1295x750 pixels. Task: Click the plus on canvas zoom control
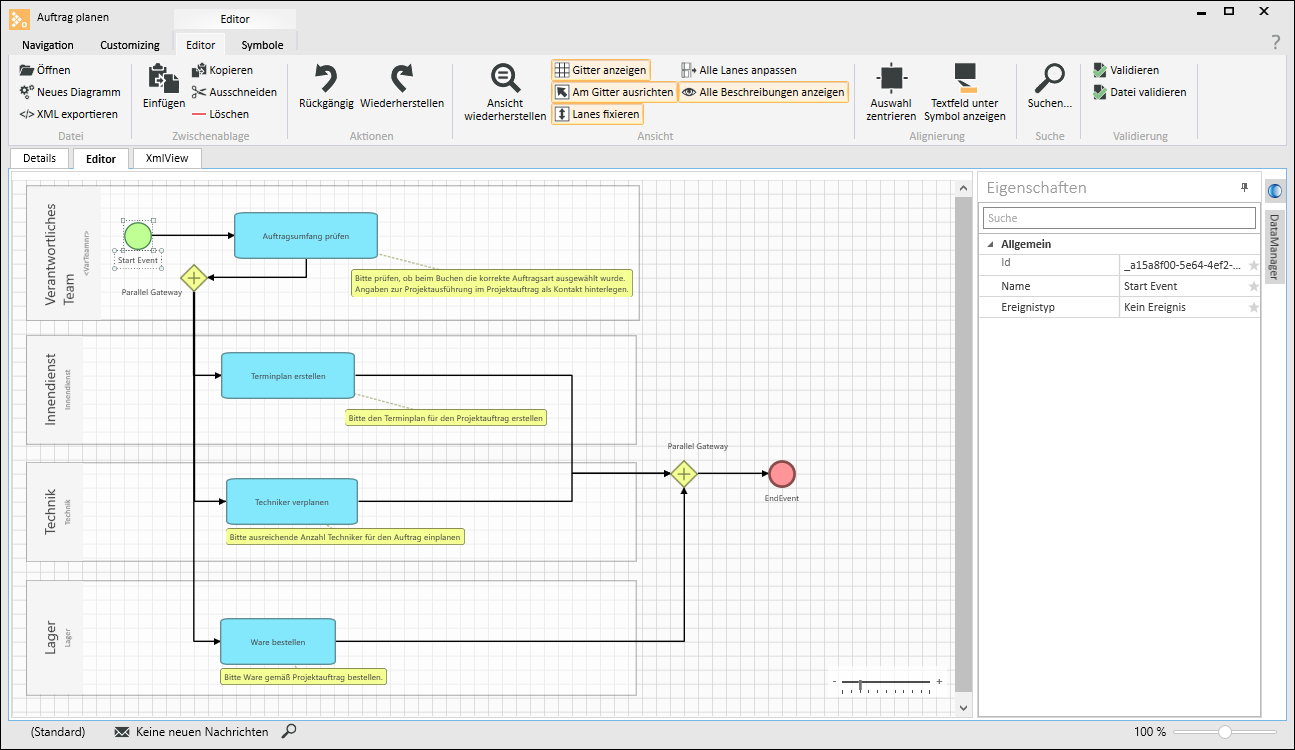pyautogui.click(x=939, y=682)
